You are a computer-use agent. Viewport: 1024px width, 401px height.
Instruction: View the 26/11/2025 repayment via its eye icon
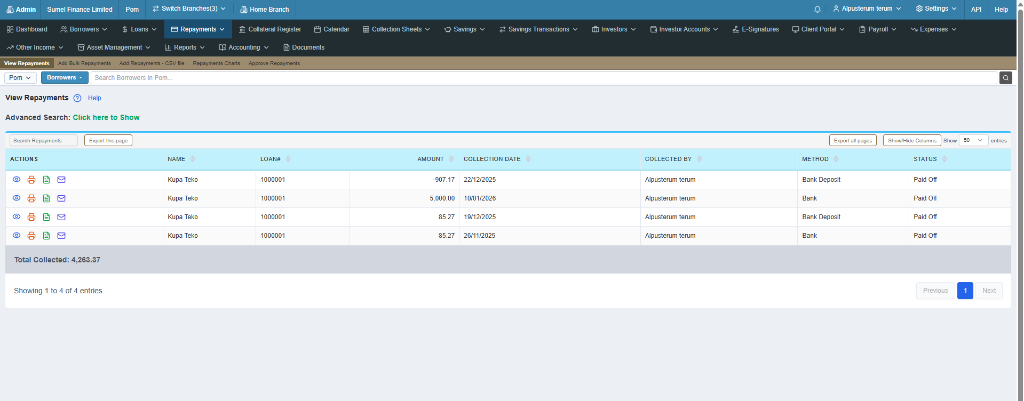[17, 235]
